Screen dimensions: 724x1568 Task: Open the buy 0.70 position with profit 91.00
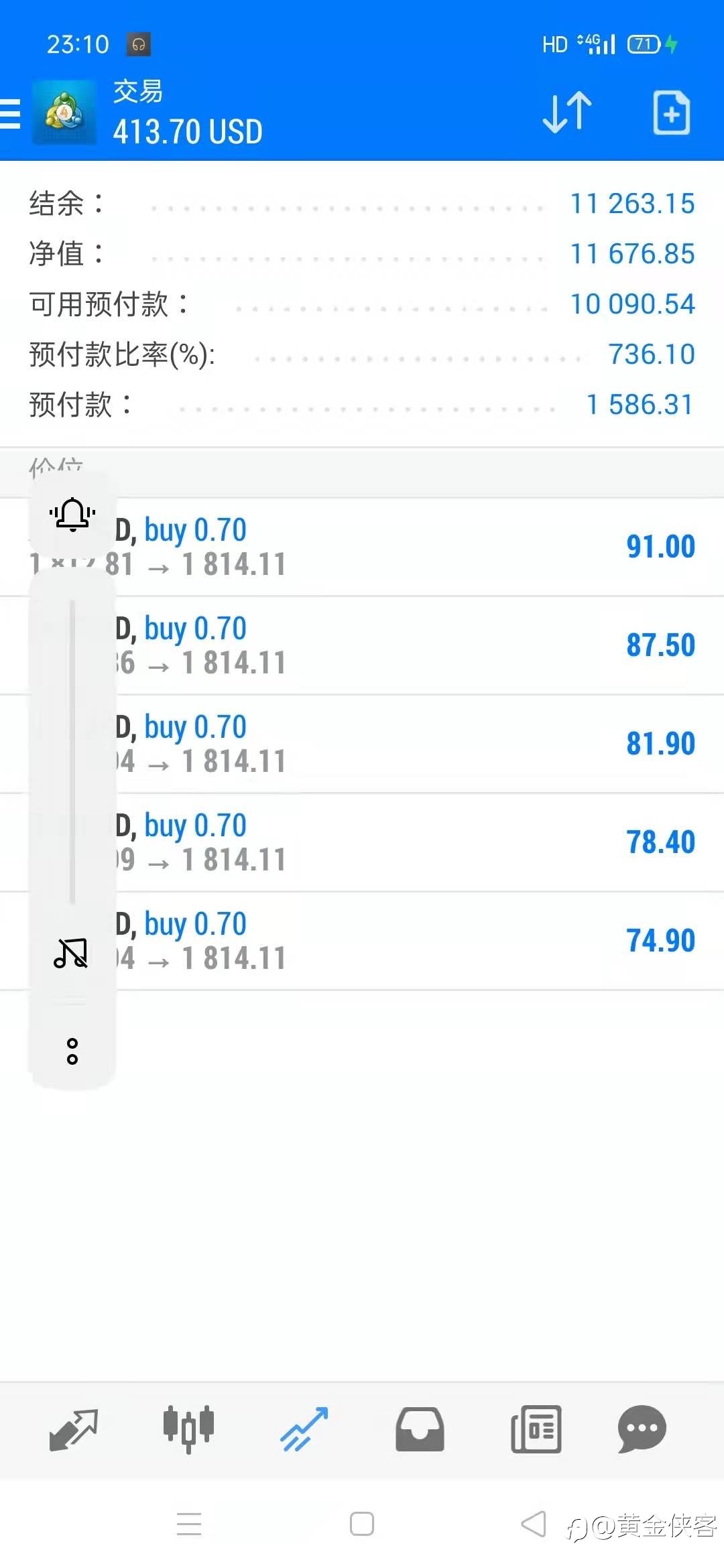362,547
